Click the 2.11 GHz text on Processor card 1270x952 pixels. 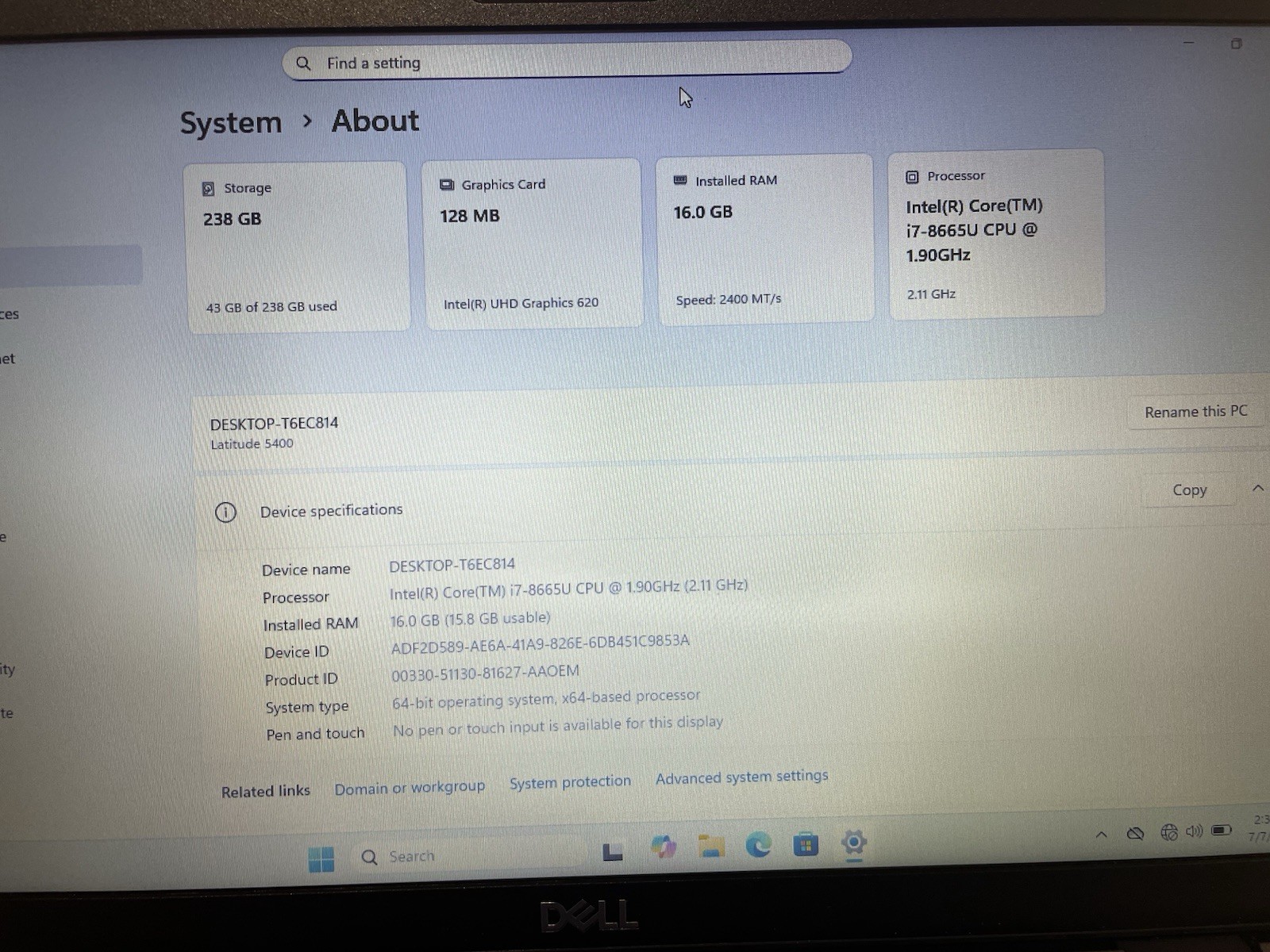click(x=931, y=294)
